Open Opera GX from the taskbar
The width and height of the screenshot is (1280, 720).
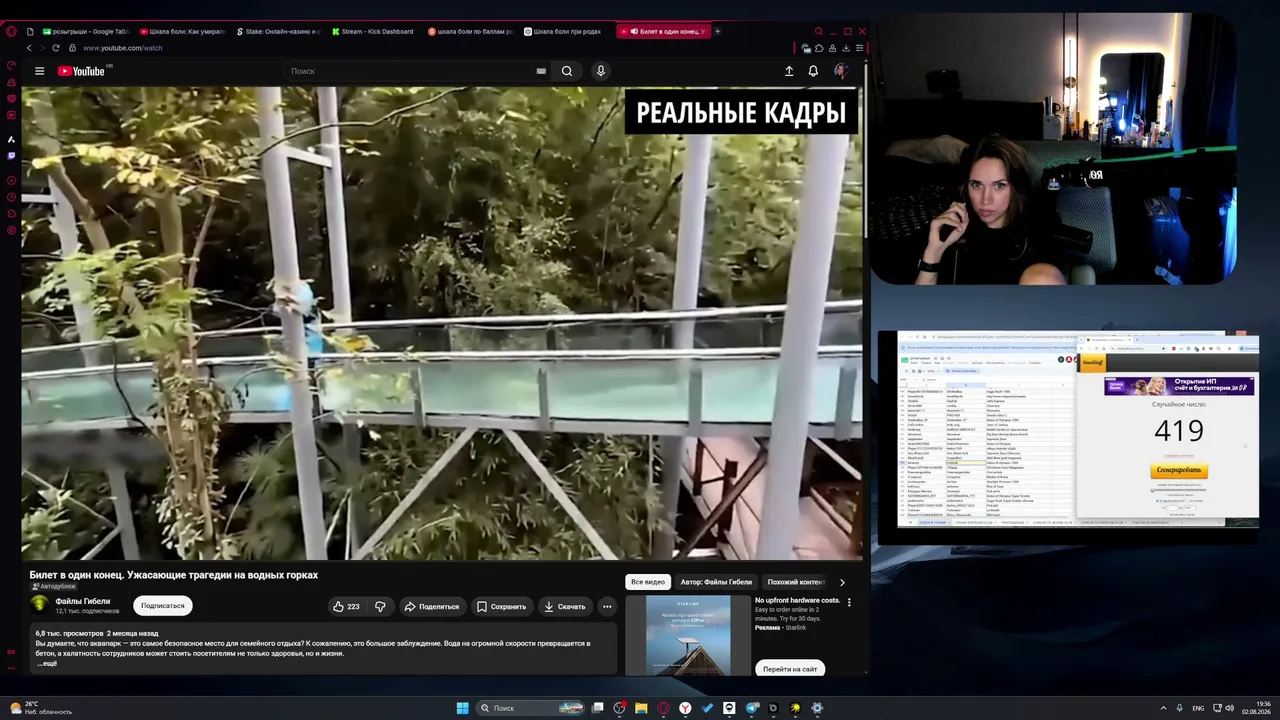click(x=663, y=708)
